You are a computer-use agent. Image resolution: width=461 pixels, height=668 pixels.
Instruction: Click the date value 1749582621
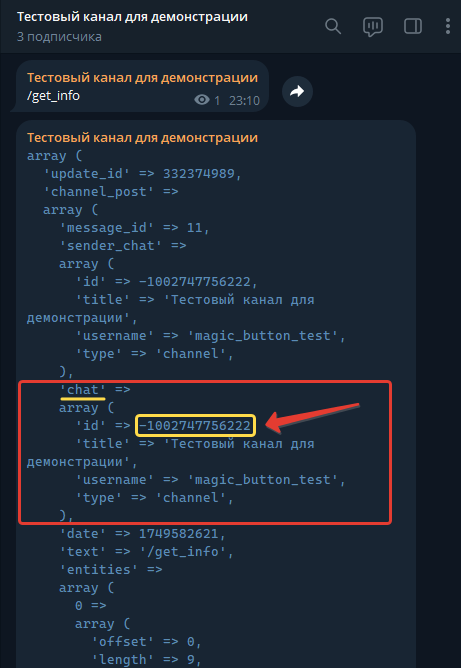tap(179, 533)
